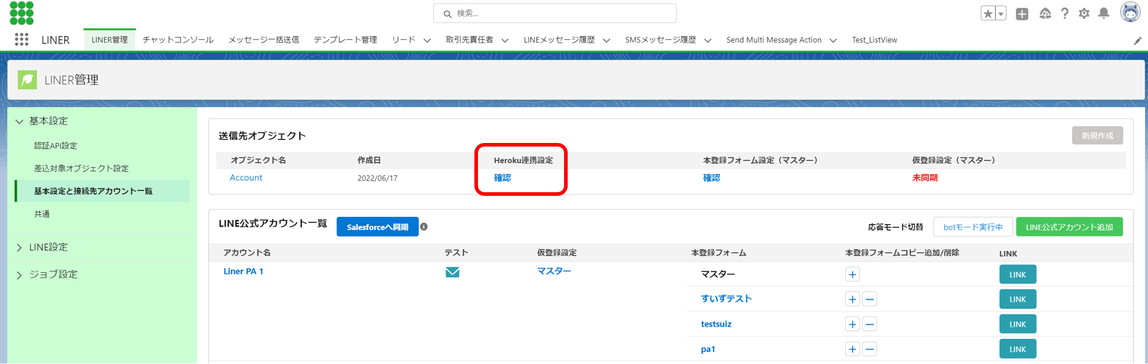Click info icon beside Salesforceへ同期
The image size is (1148, 364).
pos(424,227)
